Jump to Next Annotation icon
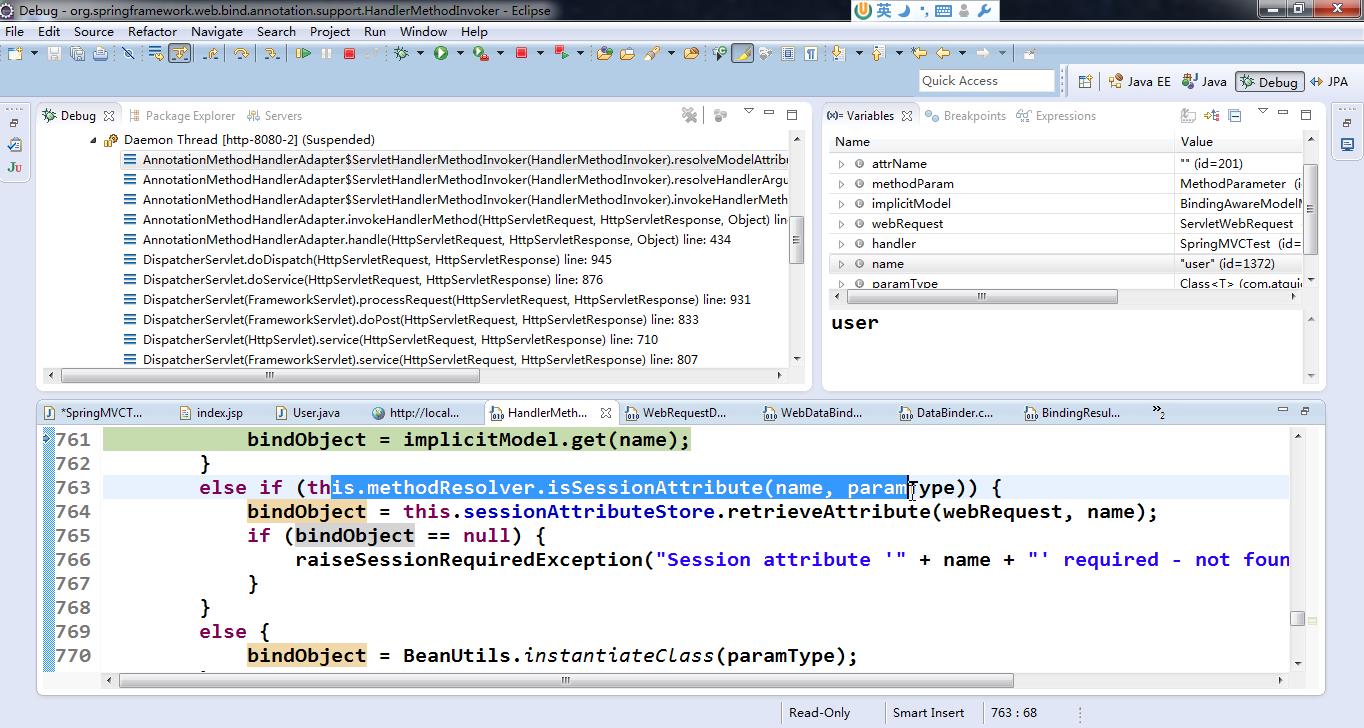The width and height of the screenshot is (1364, 728). click(838, 53)
